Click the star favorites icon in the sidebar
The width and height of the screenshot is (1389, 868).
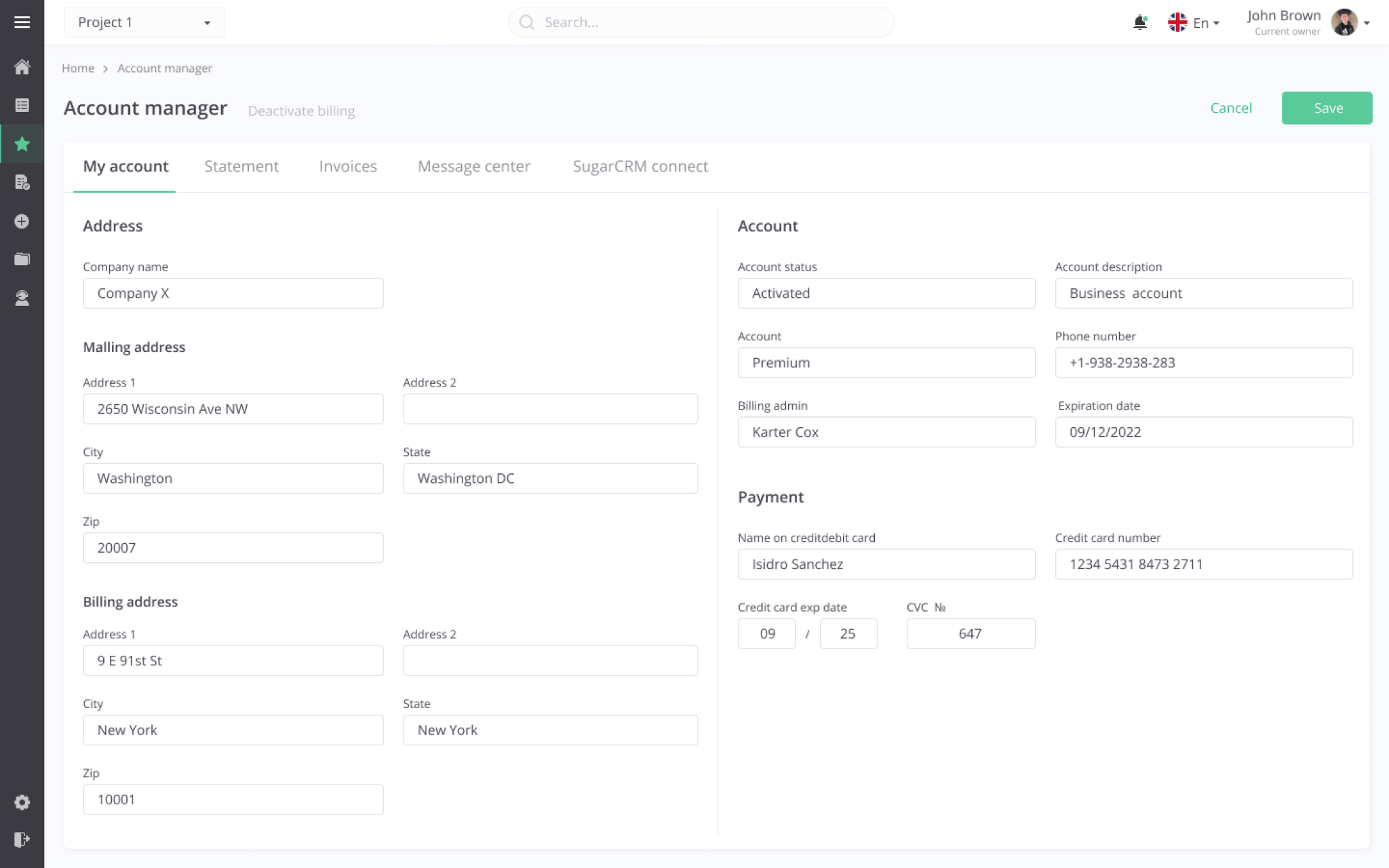tap(22, 144)
